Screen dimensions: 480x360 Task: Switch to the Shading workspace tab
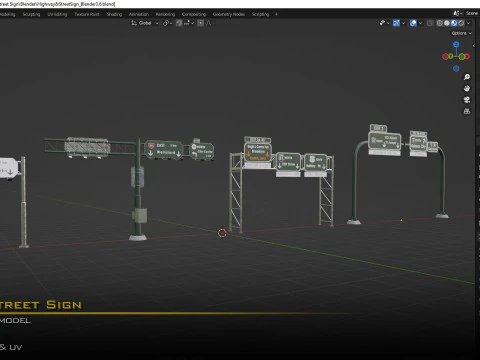114,14
